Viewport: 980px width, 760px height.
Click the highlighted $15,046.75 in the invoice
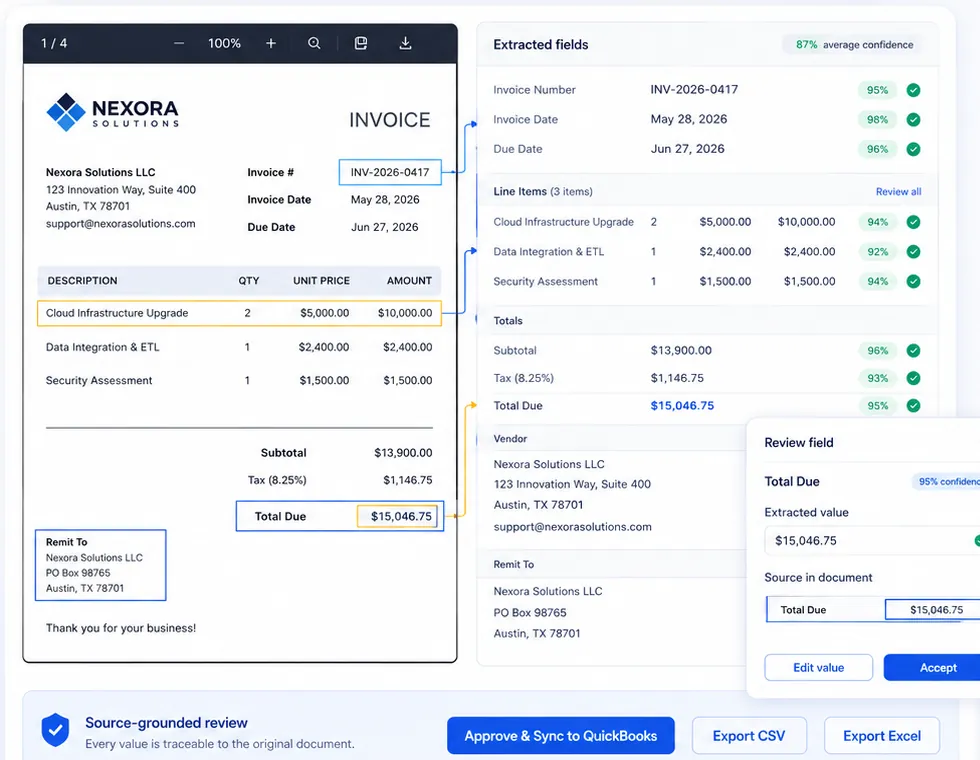pos(397,516)
